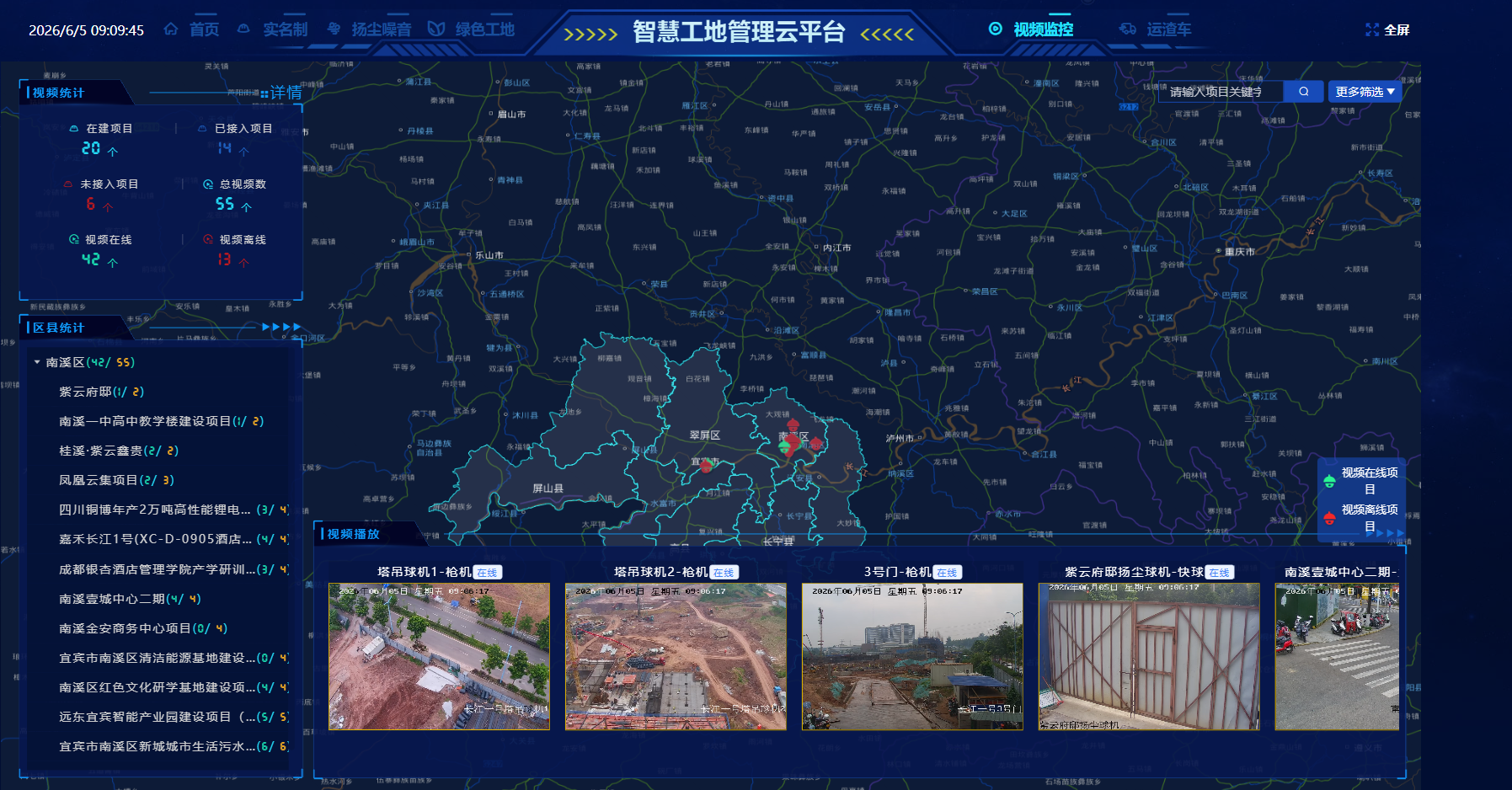Click the 总视频数 count 55

point(225,204)
